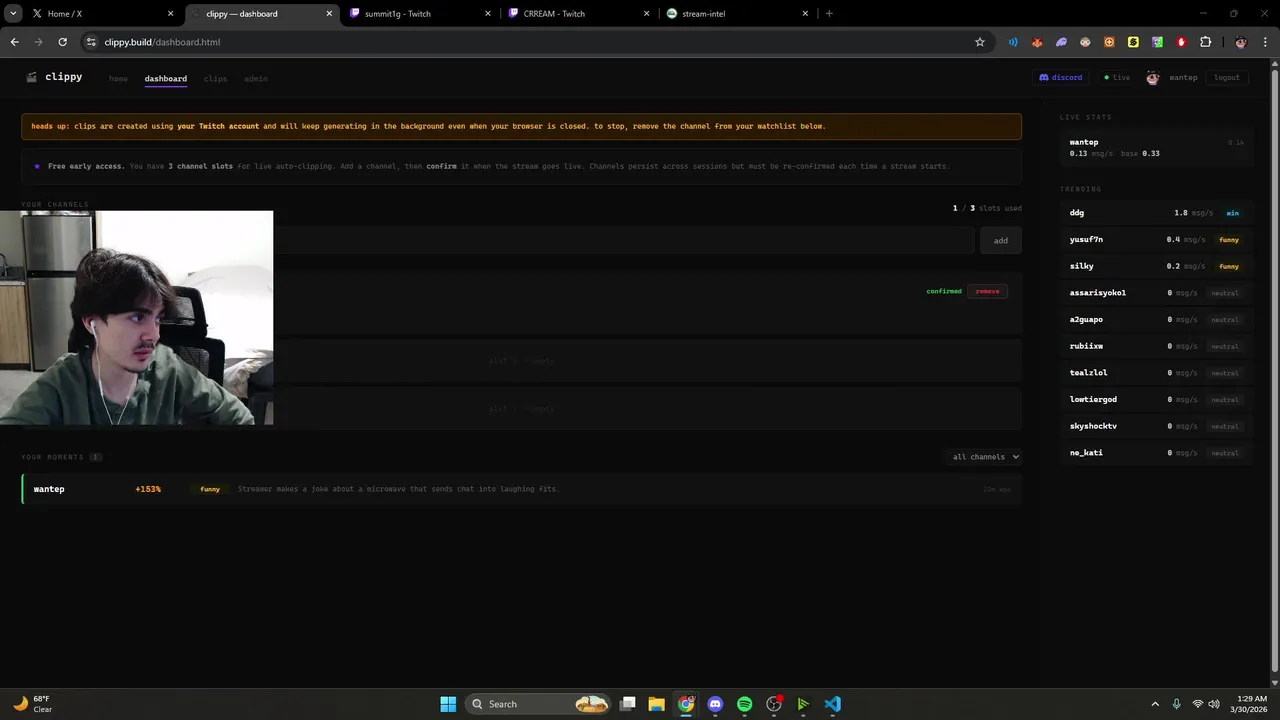The width and height of the screenshot is (1280, 720).
Task: Switch to the clips nav tab
Action: [x=215, y=78]
